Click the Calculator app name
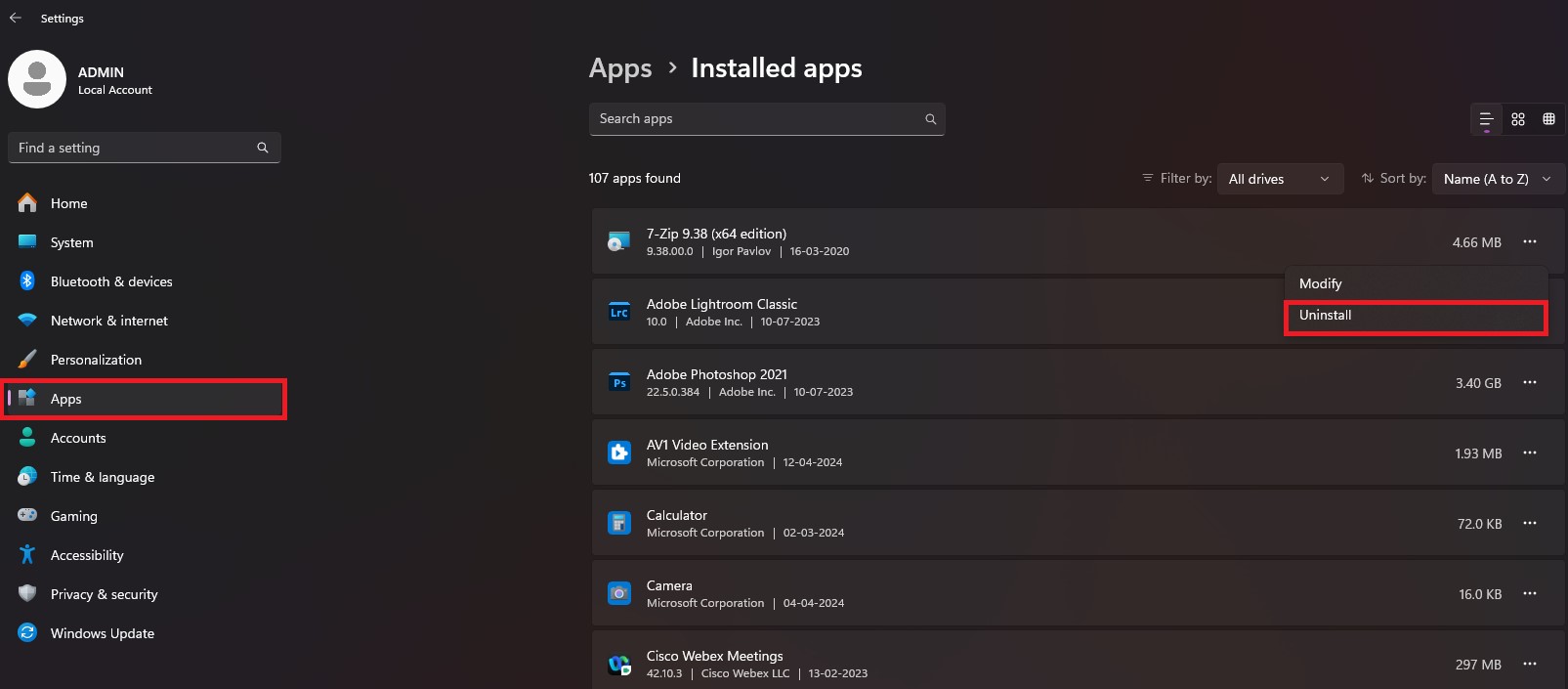1568x689 pixels. [677, 515]
